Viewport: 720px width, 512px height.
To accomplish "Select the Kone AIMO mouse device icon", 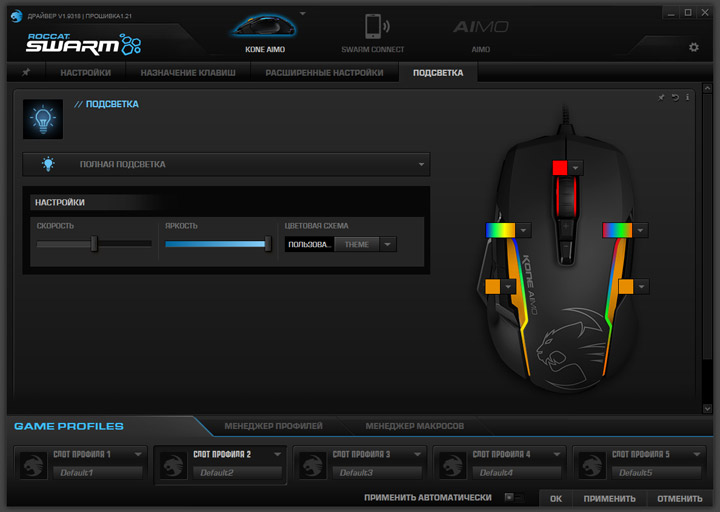I will point(264,27).
